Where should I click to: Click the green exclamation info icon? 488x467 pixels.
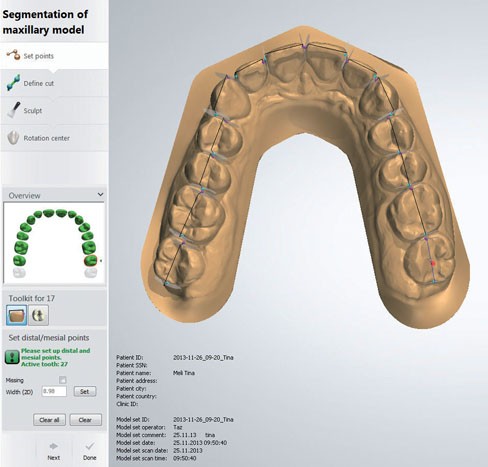[x=12, y=357]
